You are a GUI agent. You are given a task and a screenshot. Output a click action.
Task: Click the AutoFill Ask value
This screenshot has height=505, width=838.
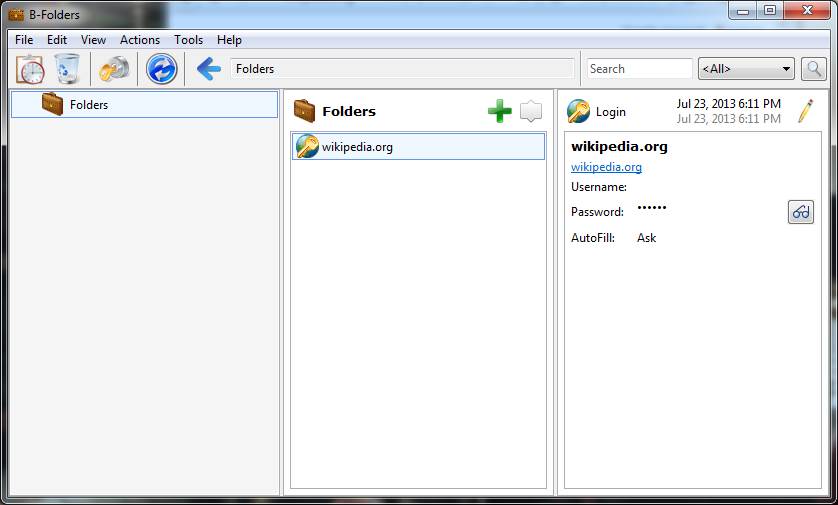[646, 238]
